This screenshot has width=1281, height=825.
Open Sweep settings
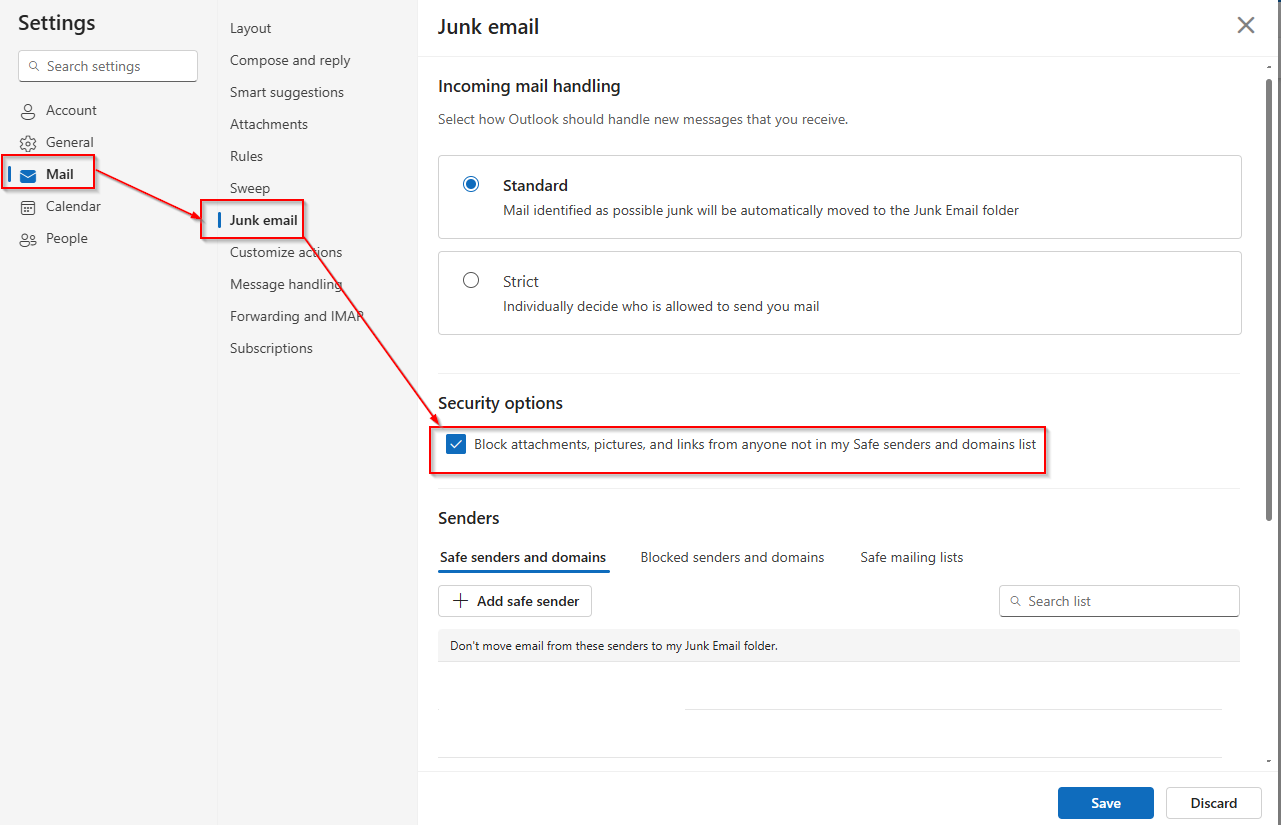tap(250, 188)
